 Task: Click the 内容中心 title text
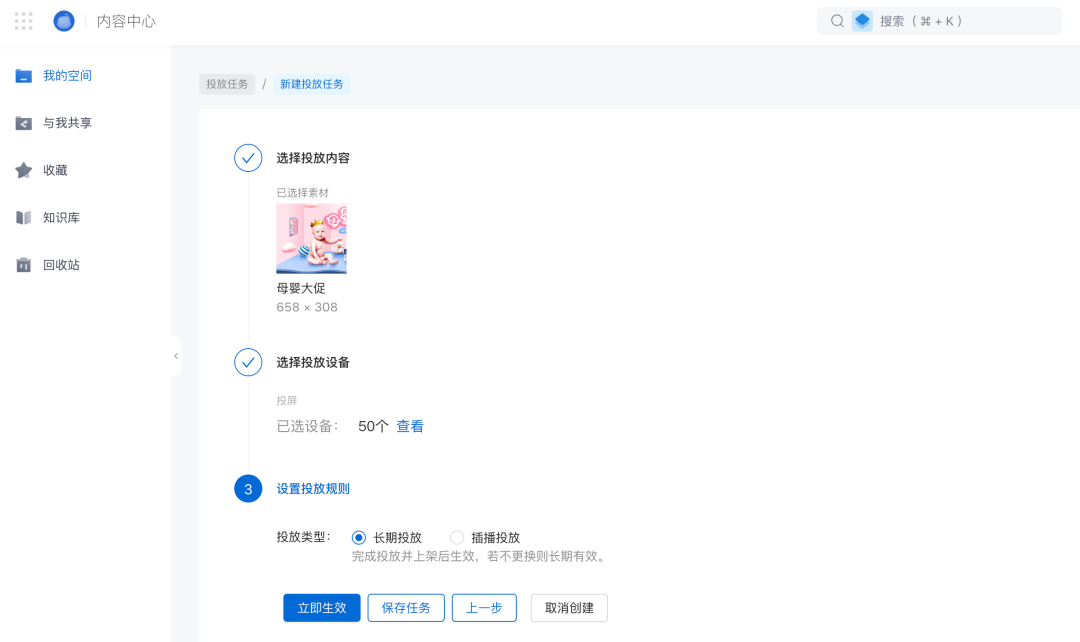(x=126, y=21)
